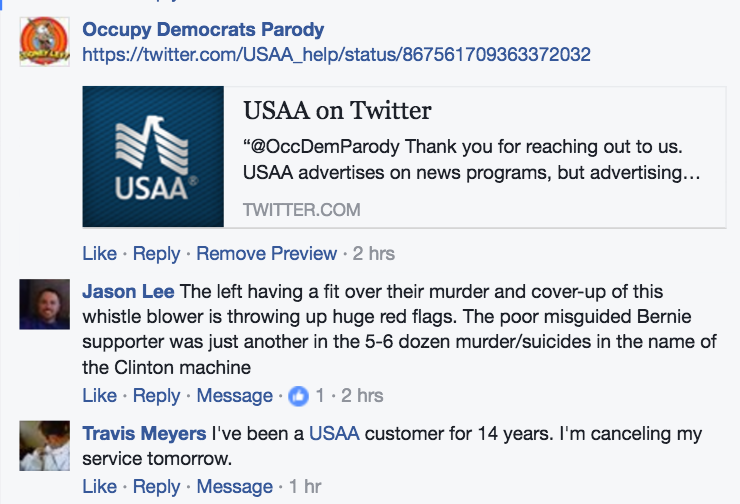Open Travis Meyers' profile name link
Viewport: 740px width, 504px height.
tap(143, 434)
